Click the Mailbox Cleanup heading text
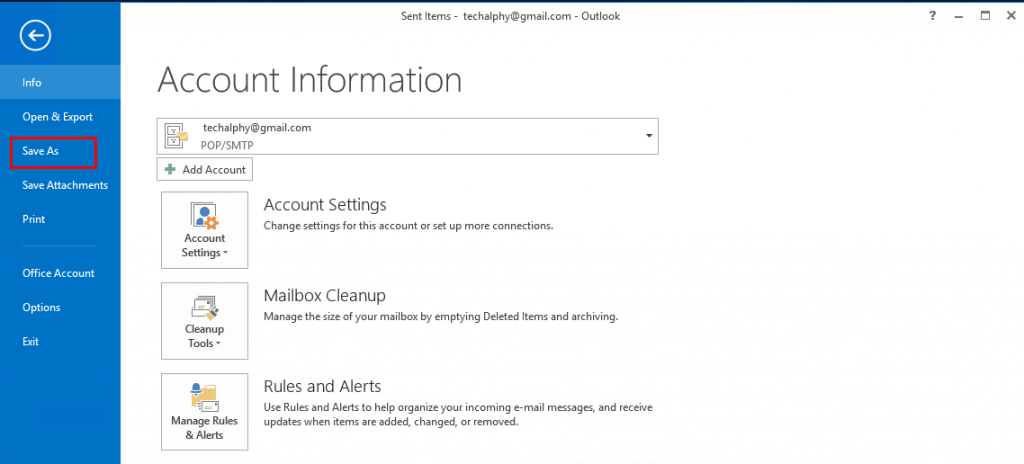 coord(325,295)
